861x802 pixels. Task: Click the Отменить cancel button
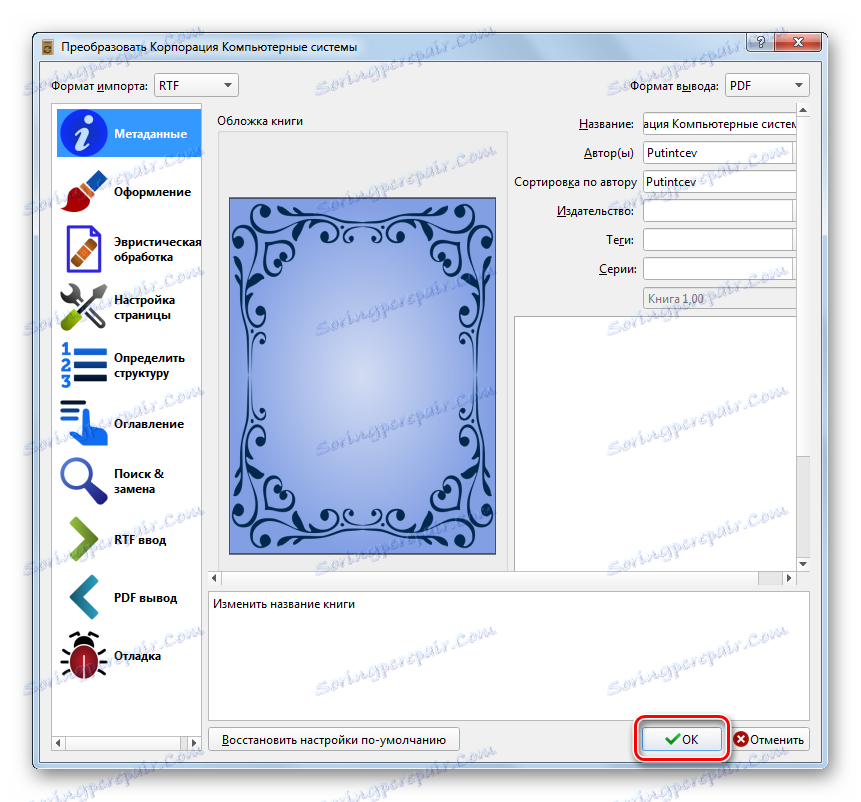[769, 739]
